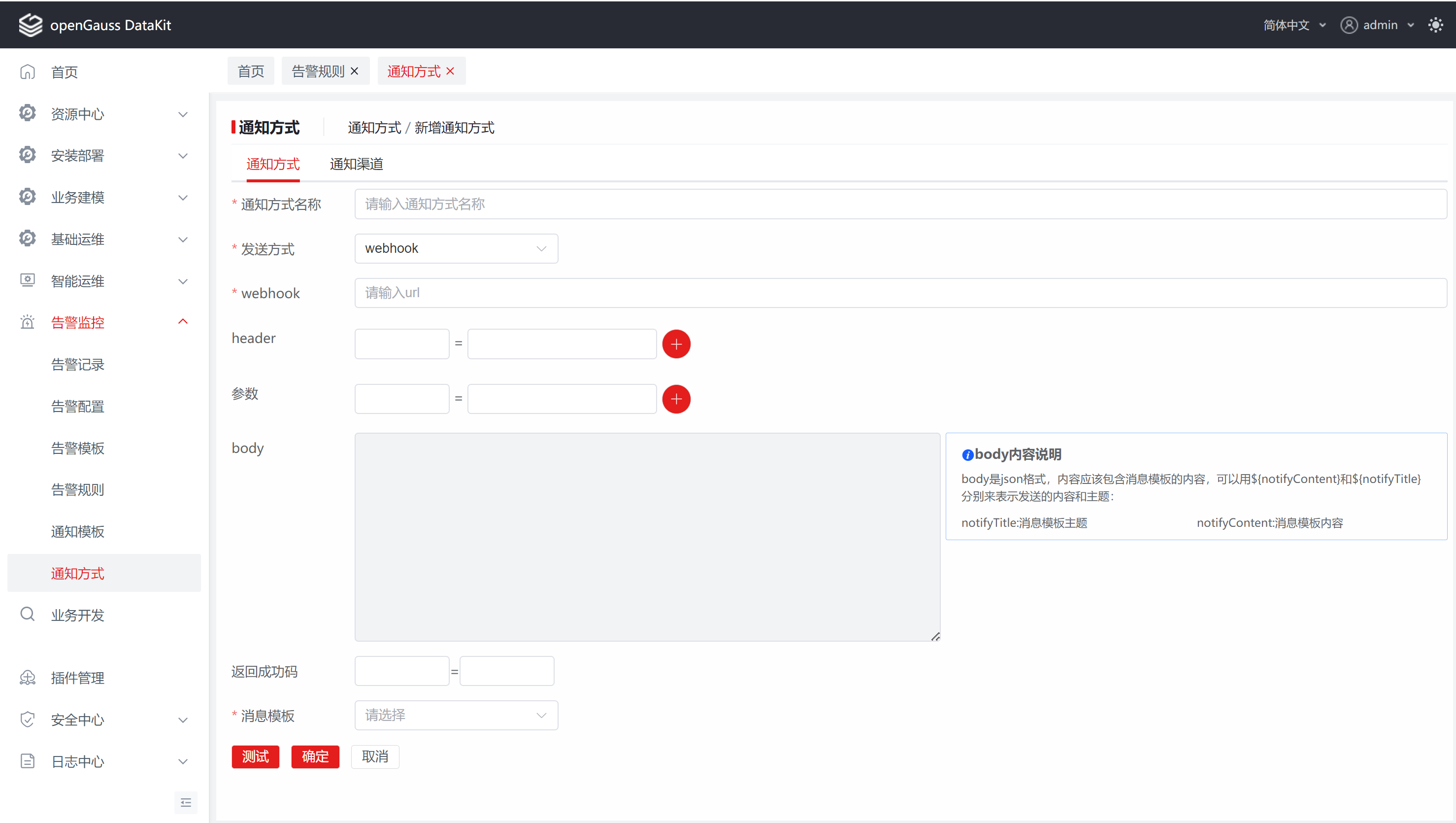This screenshot has height=823, width=1456.
Task: Add a 参数 row with plus button
Action: click(x=676, y=399)
